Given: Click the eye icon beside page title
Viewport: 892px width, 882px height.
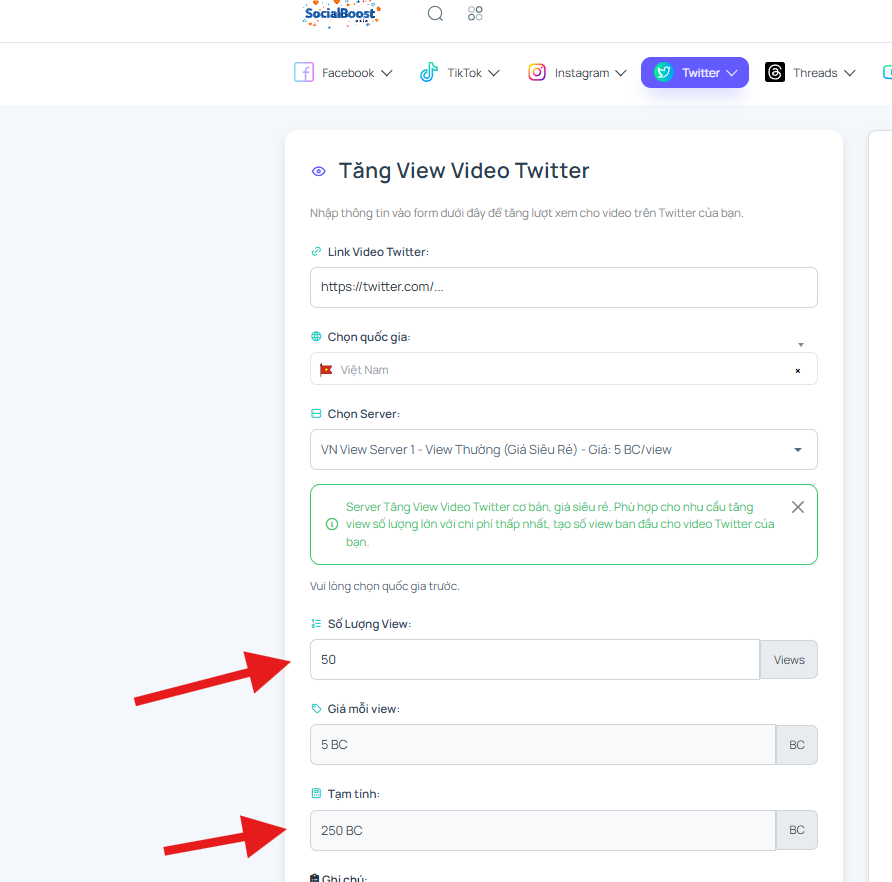Looking at the screenshot, I should point(319,171).
